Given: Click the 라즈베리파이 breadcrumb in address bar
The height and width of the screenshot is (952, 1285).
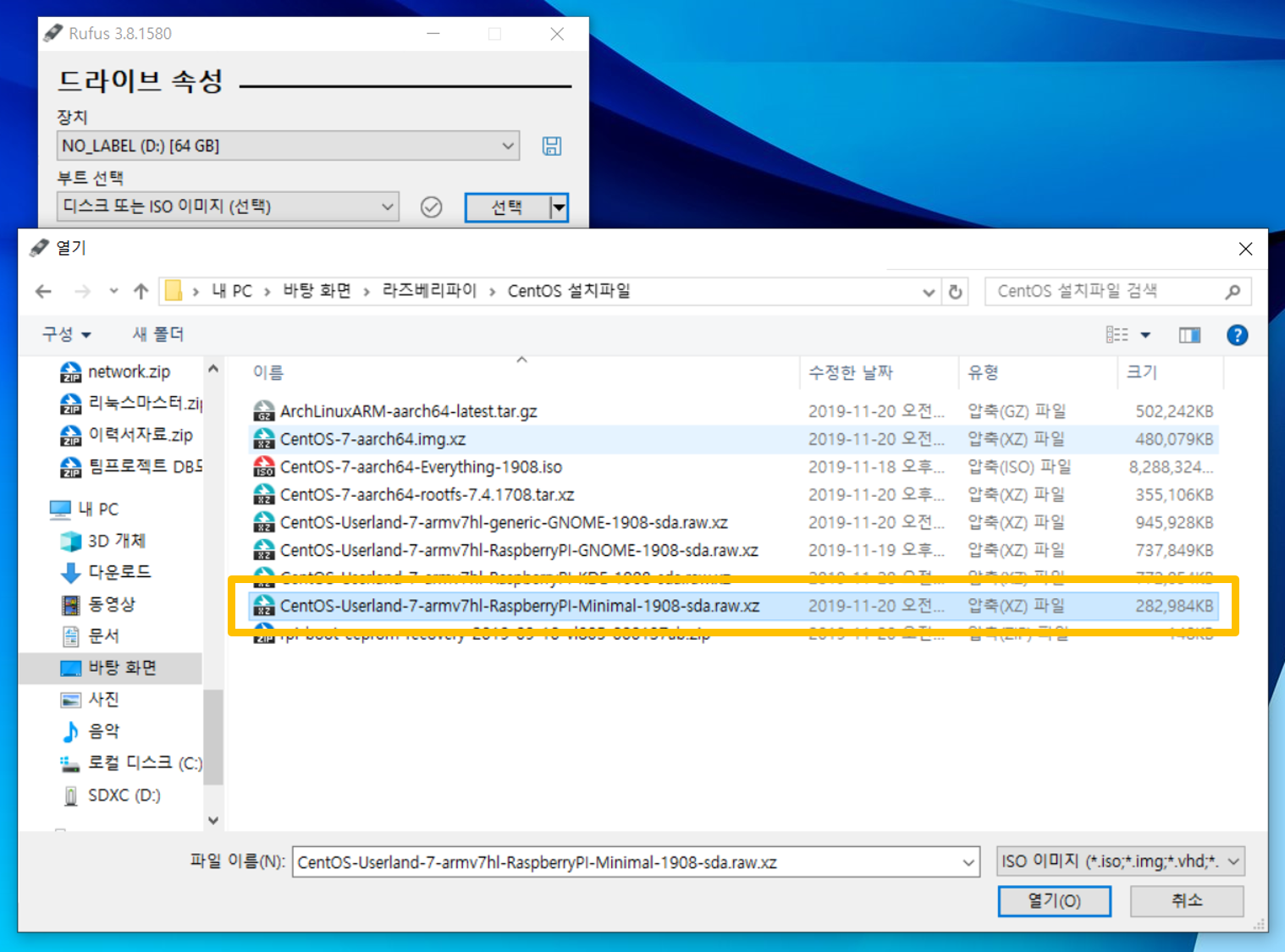Looking at the screenshot, I should click(x=429, y=291).
